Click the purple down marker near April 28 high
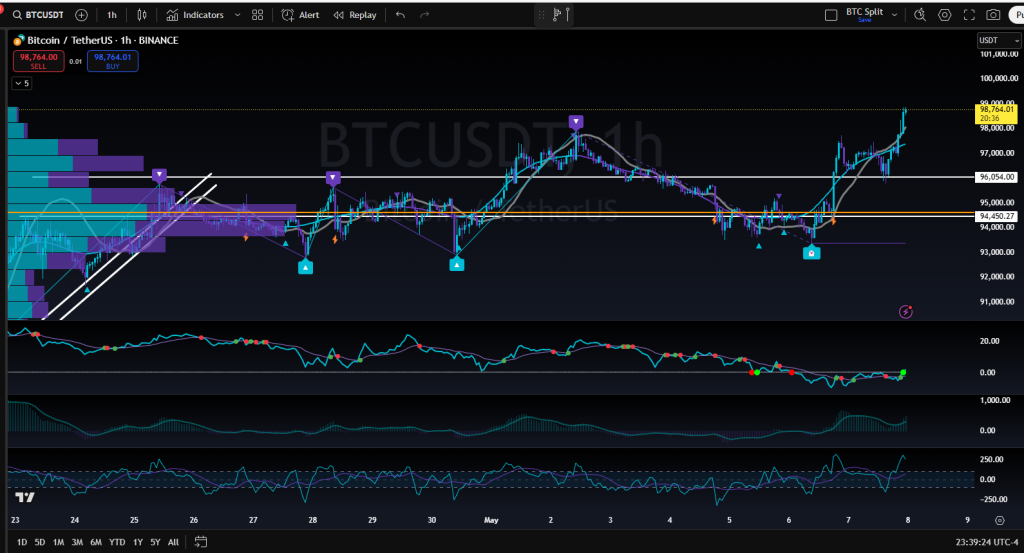Viewport: 1024px width, 553px height. [x=333, y=178]
